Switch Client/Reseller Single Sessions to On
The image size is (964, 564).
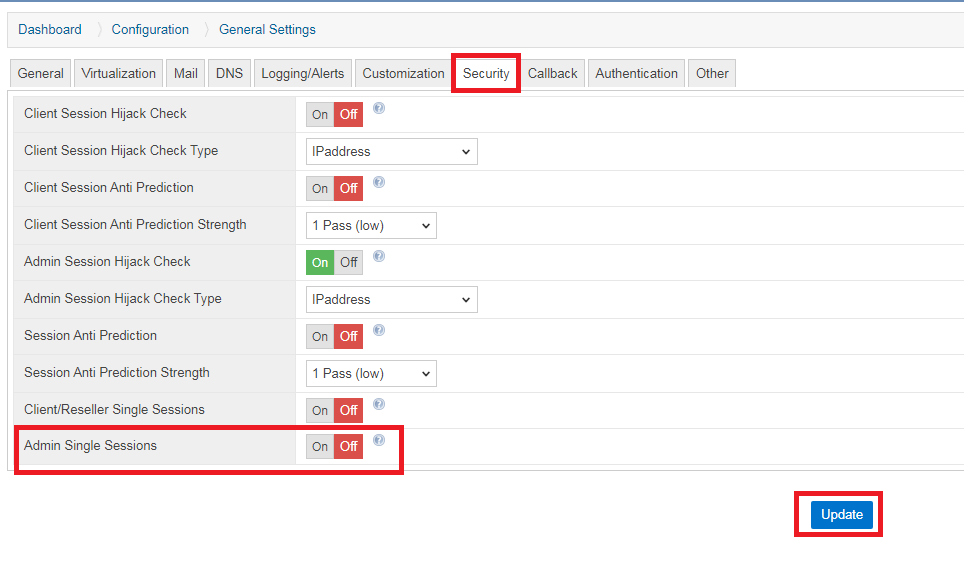point(320,410)
